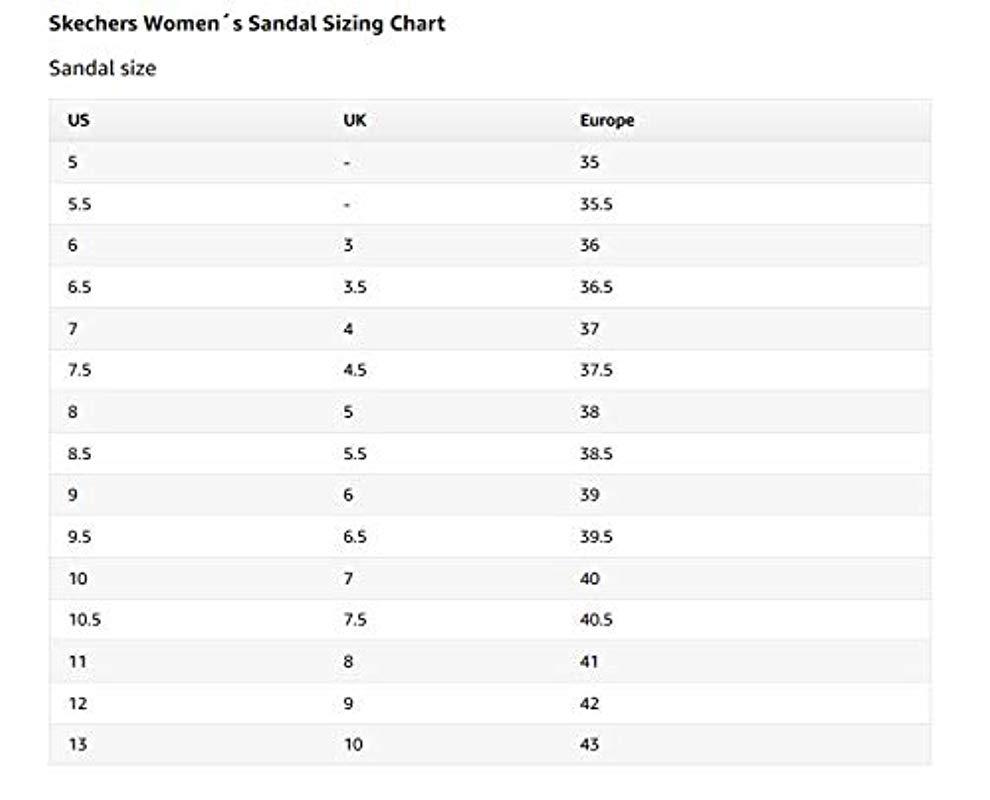Screen dimensions: 990x800
Task: Select Europe size 38 cell
Action: click(589, 412)
